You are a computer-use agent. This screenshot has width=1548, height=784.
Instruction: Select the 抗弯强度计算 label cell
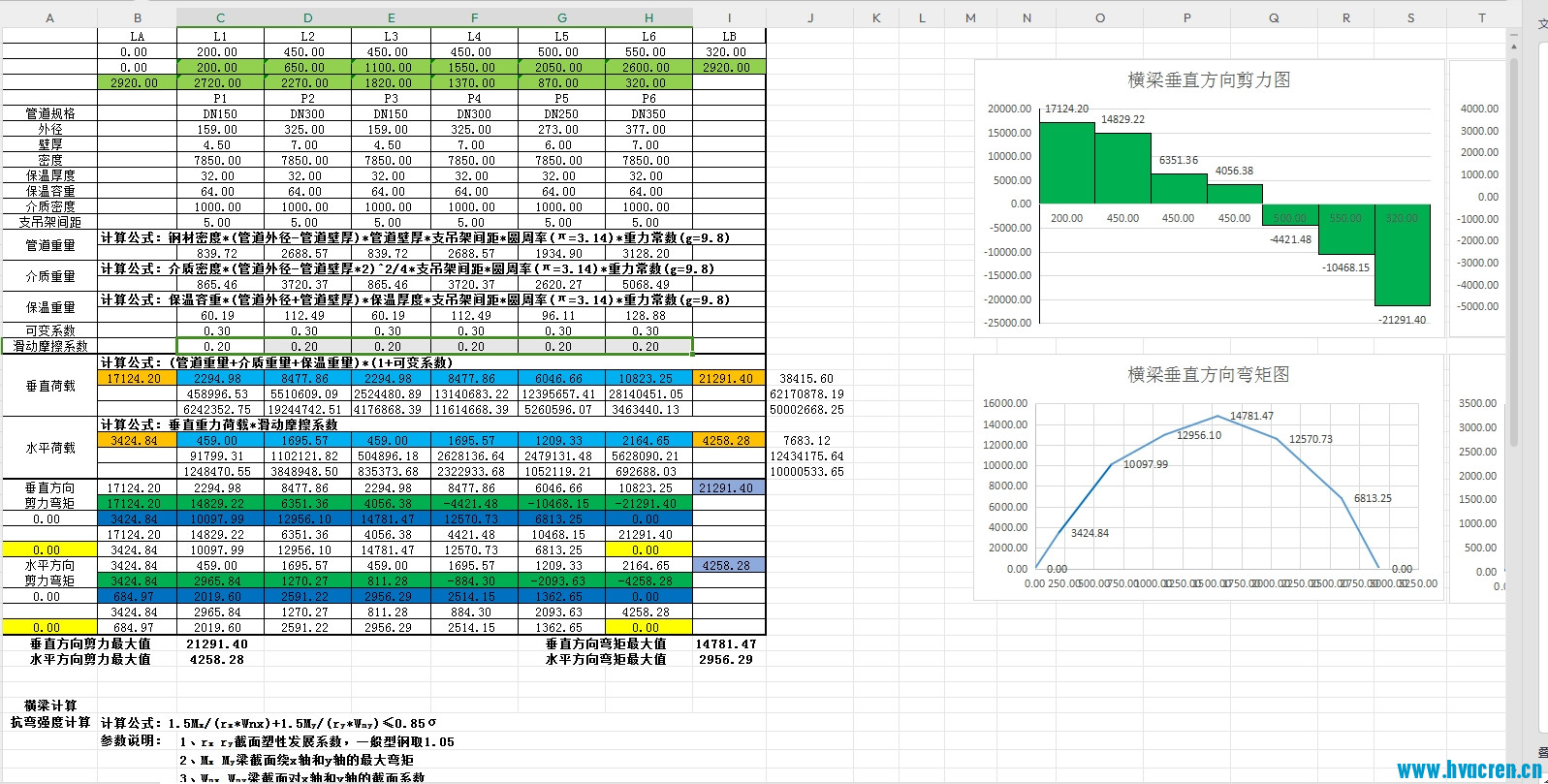pyautogui.click(x=50, y=723)
